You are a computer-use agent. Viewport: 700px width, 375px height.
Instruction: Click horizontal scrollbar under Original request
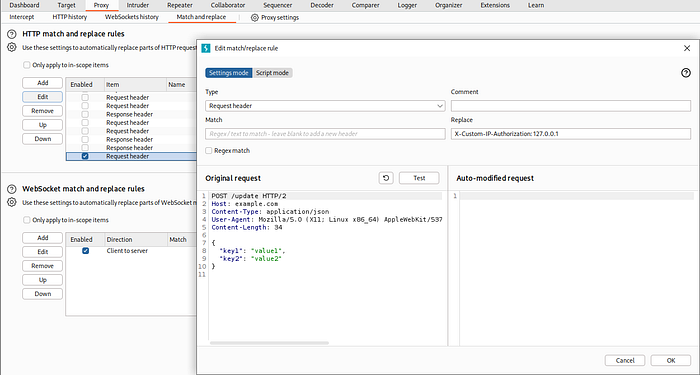[x=269, y=343]
